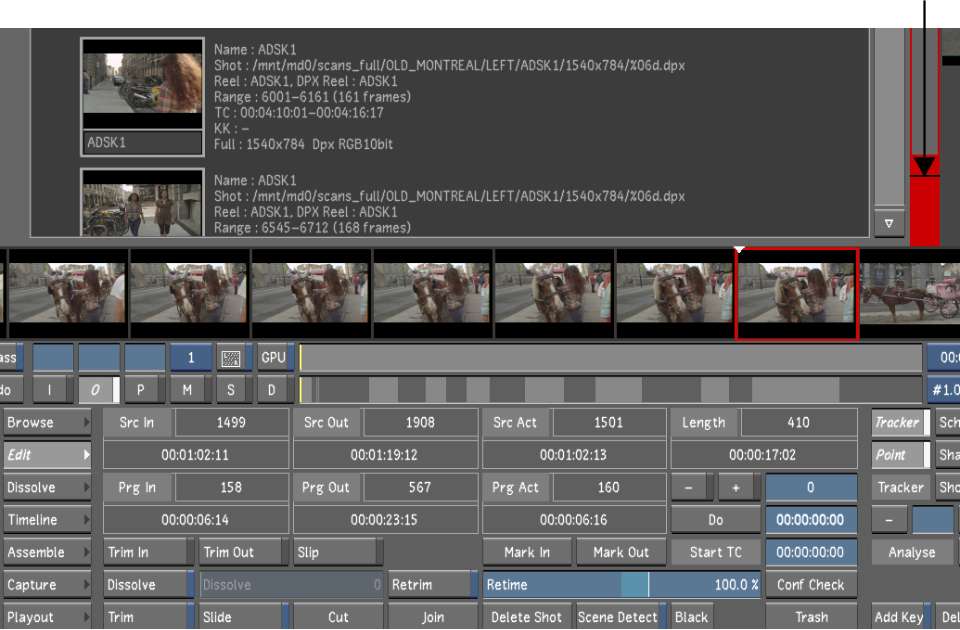The height and width of the screenshot is (630, 960).
Task: Toggle the Point button
Action: pos(900,455)
